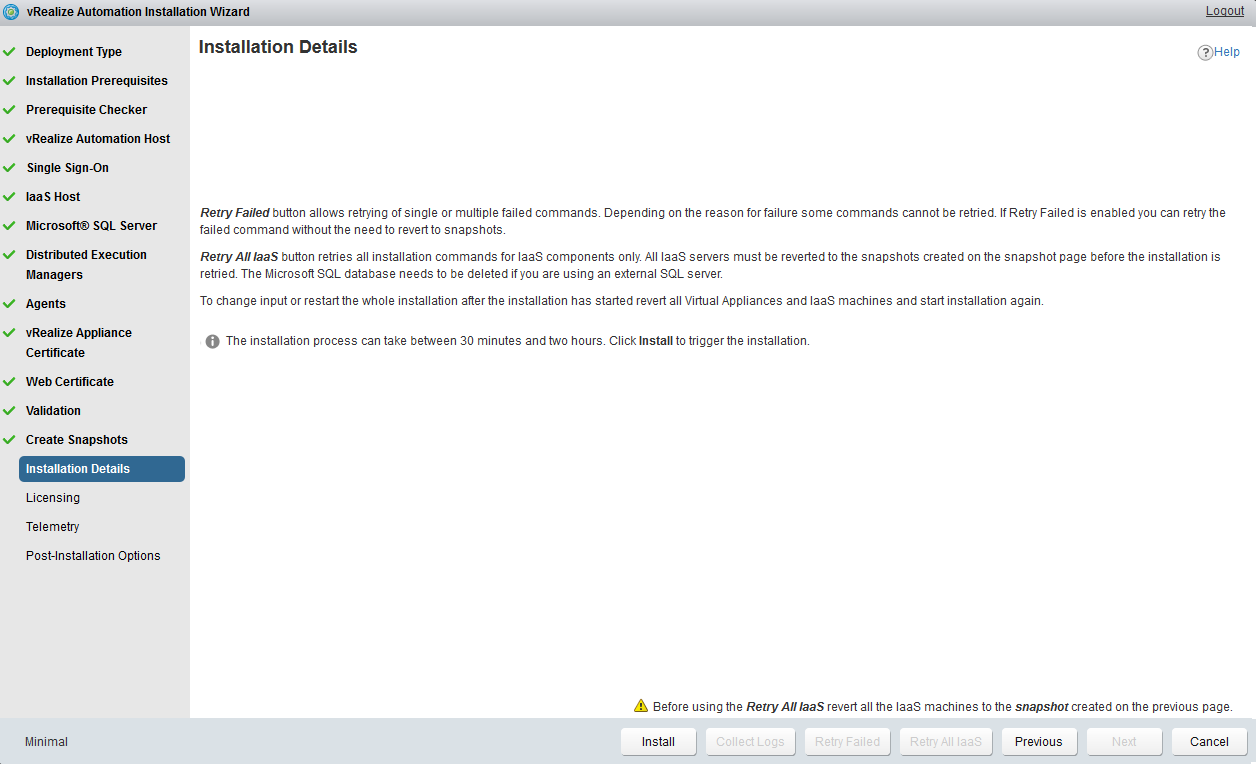This screenshot has height=764, width=1256.
Task: Open the Prerequisite Checker step
Action: click(x=86, y=110)
